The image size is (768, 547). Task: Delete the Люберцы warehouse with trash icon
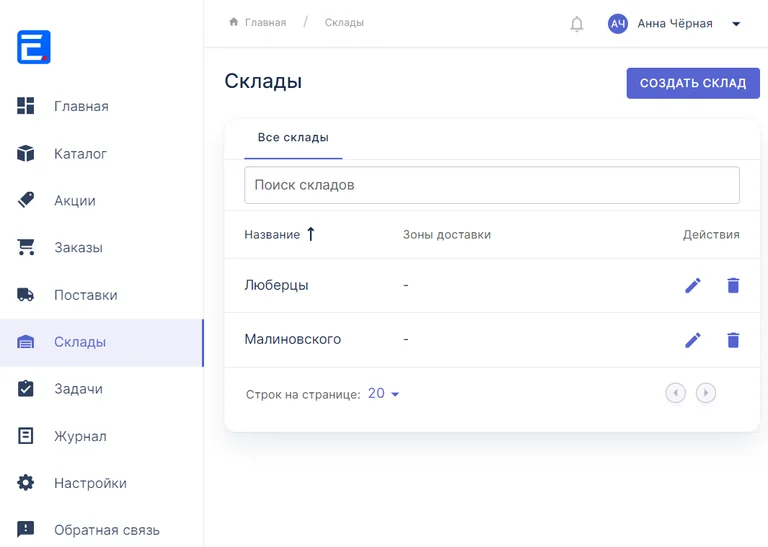[x=733, y=285]
